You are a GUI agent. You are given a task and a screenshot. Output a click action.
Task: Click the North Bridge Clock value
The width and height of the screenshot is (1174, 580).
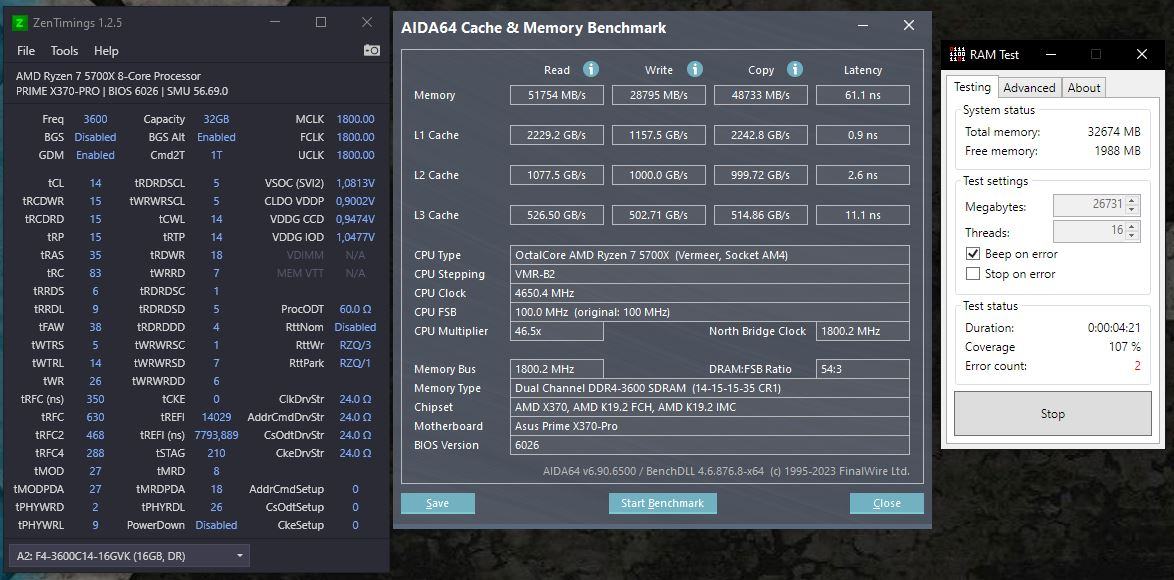point(863,331)
